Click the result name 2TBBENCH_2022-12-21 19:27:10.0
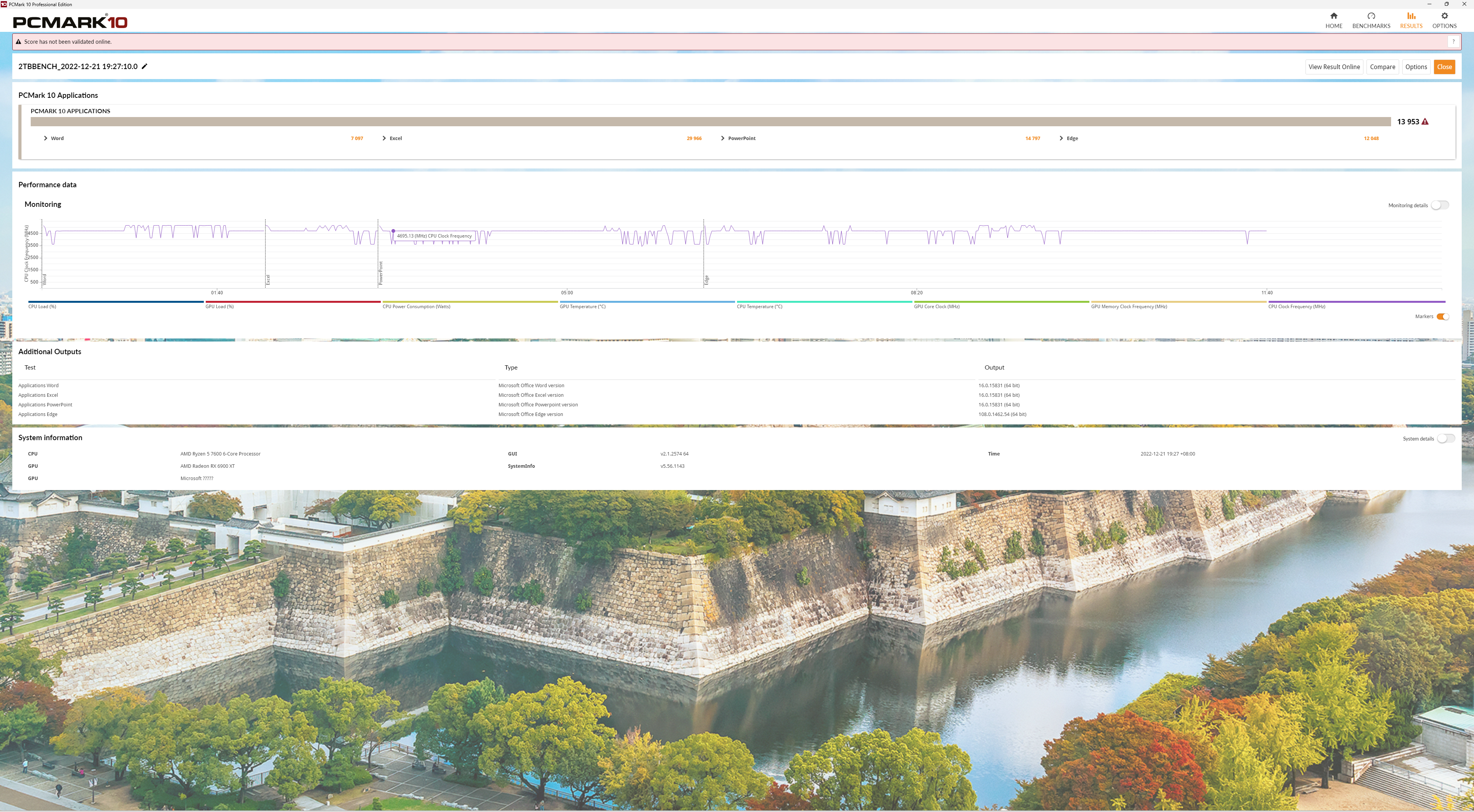 tap(78, 66)
